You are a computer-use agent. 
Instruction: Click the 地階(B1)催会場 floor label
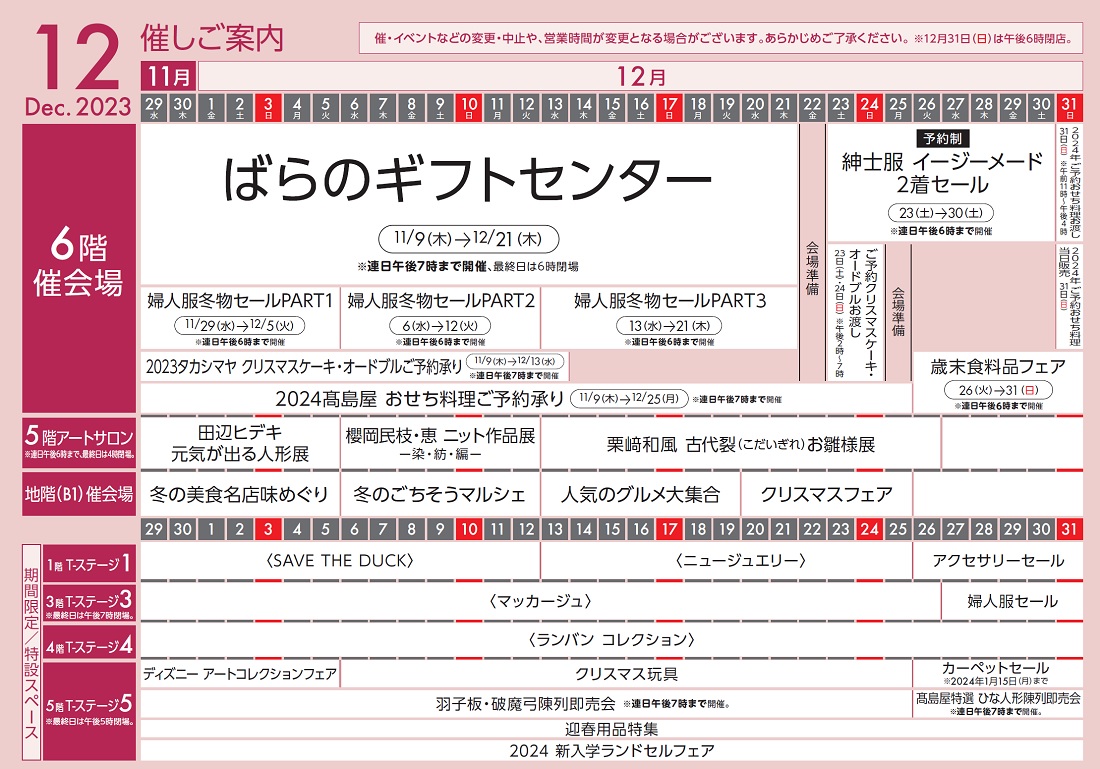tap(79, 494)
